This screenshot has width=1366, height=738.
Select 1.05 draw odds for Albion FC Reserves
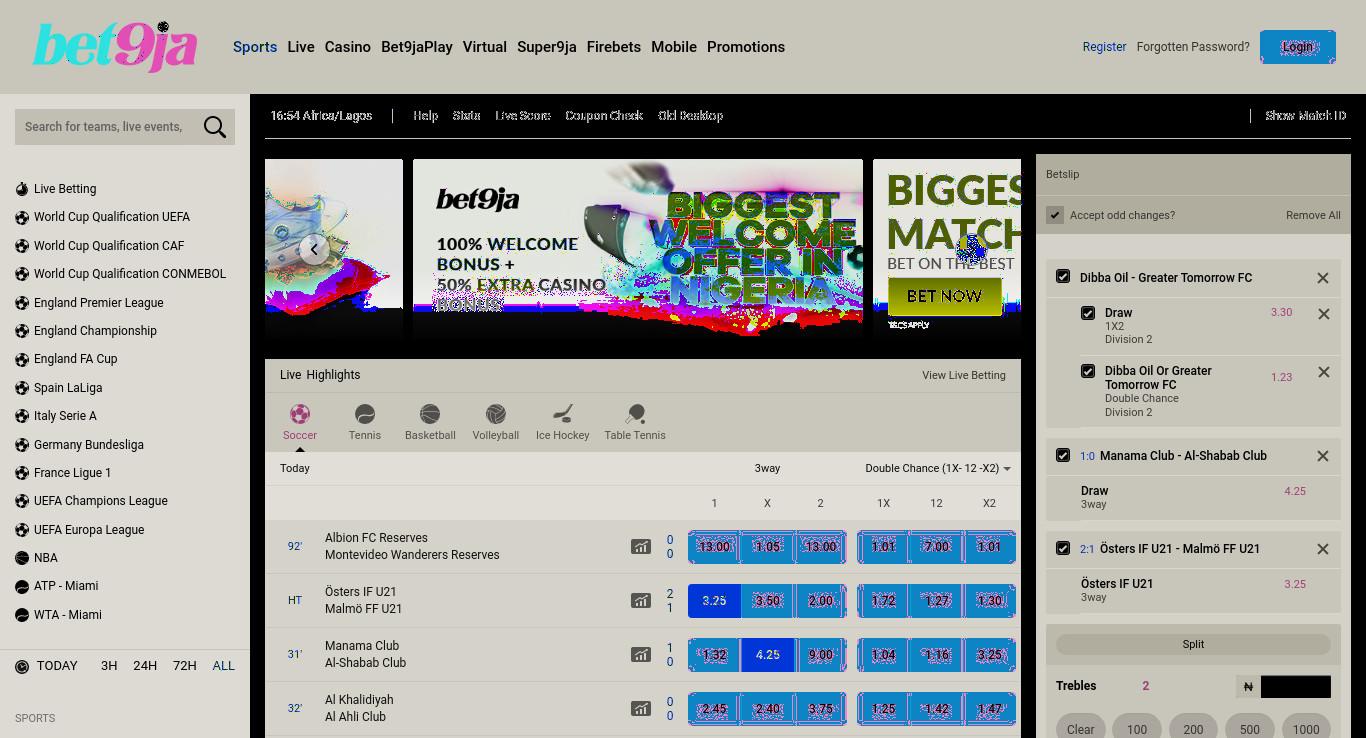pos(767,547)
